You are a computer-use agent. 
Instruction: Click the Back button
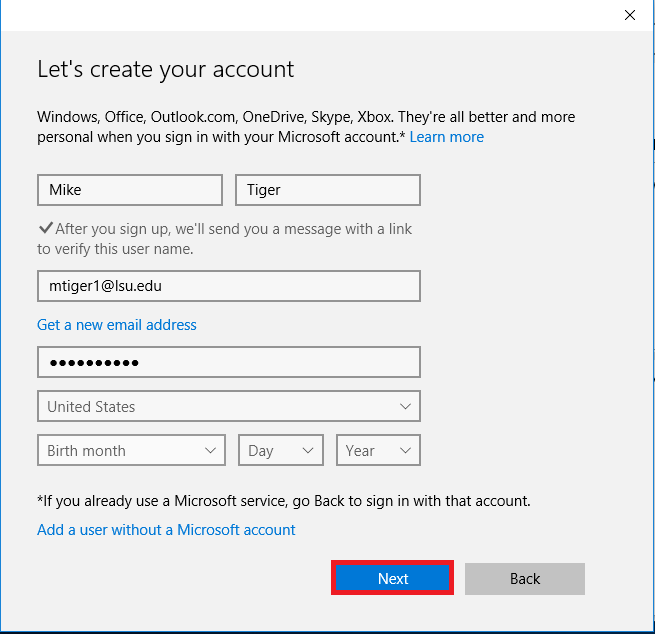pyautogui.click(x=525, y=579)
